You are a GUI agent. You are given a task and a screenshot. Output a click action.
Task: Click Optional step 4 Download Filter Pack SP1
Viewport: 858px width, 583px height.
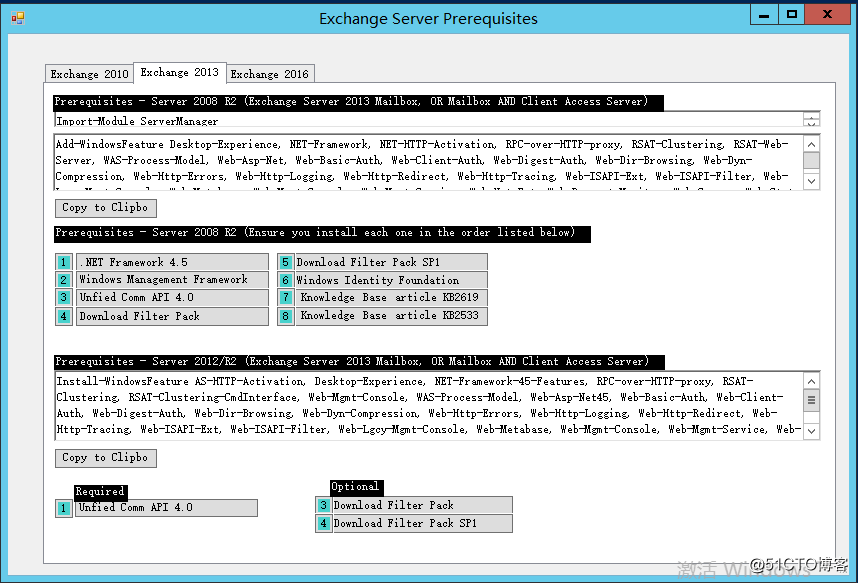[422, 523]
